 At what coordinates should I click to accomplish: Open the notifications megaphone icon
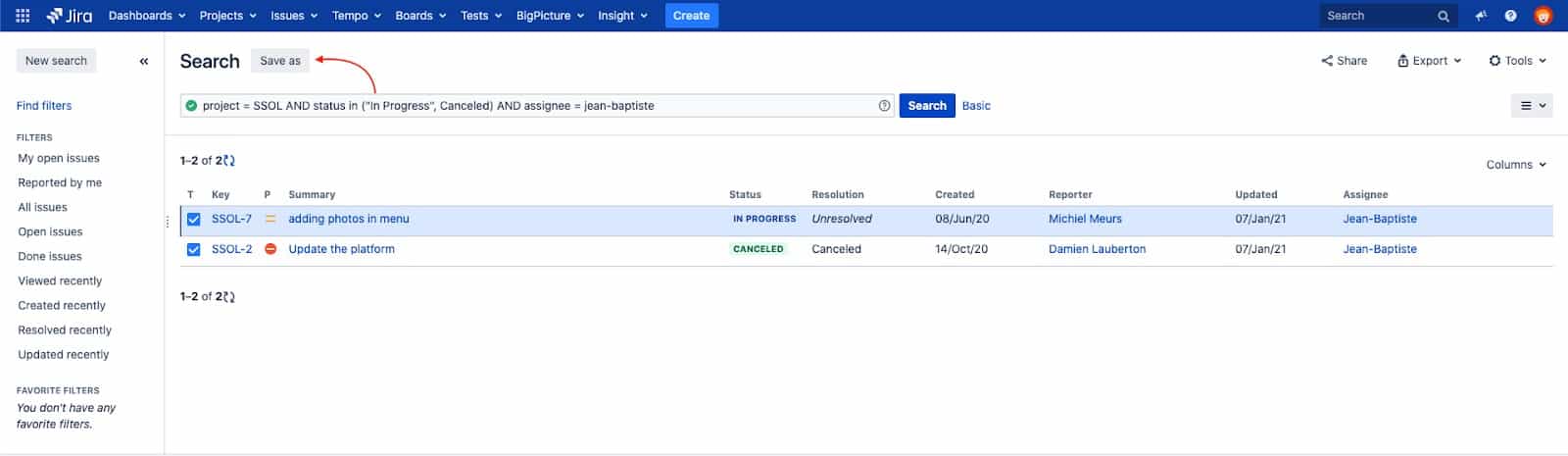point(1481,16)
